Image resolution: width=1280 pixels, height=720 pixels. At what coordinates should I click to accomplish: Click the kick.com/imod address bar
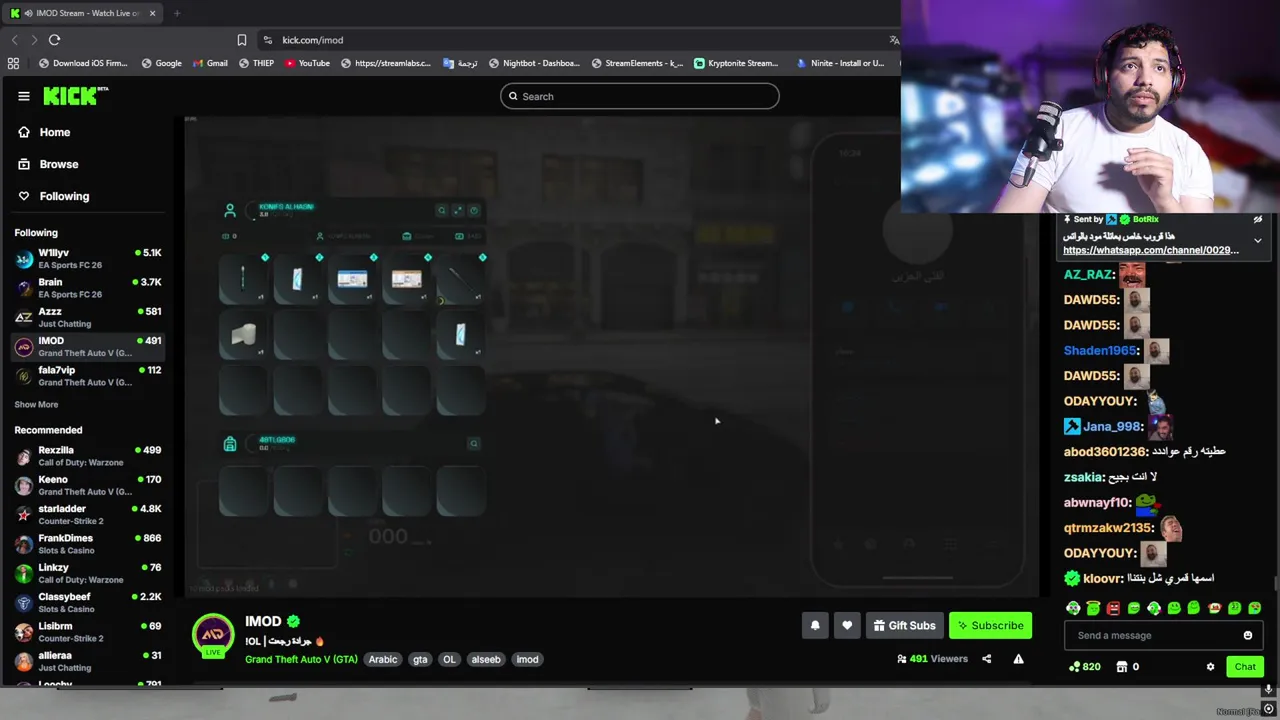tap(313, 40)
